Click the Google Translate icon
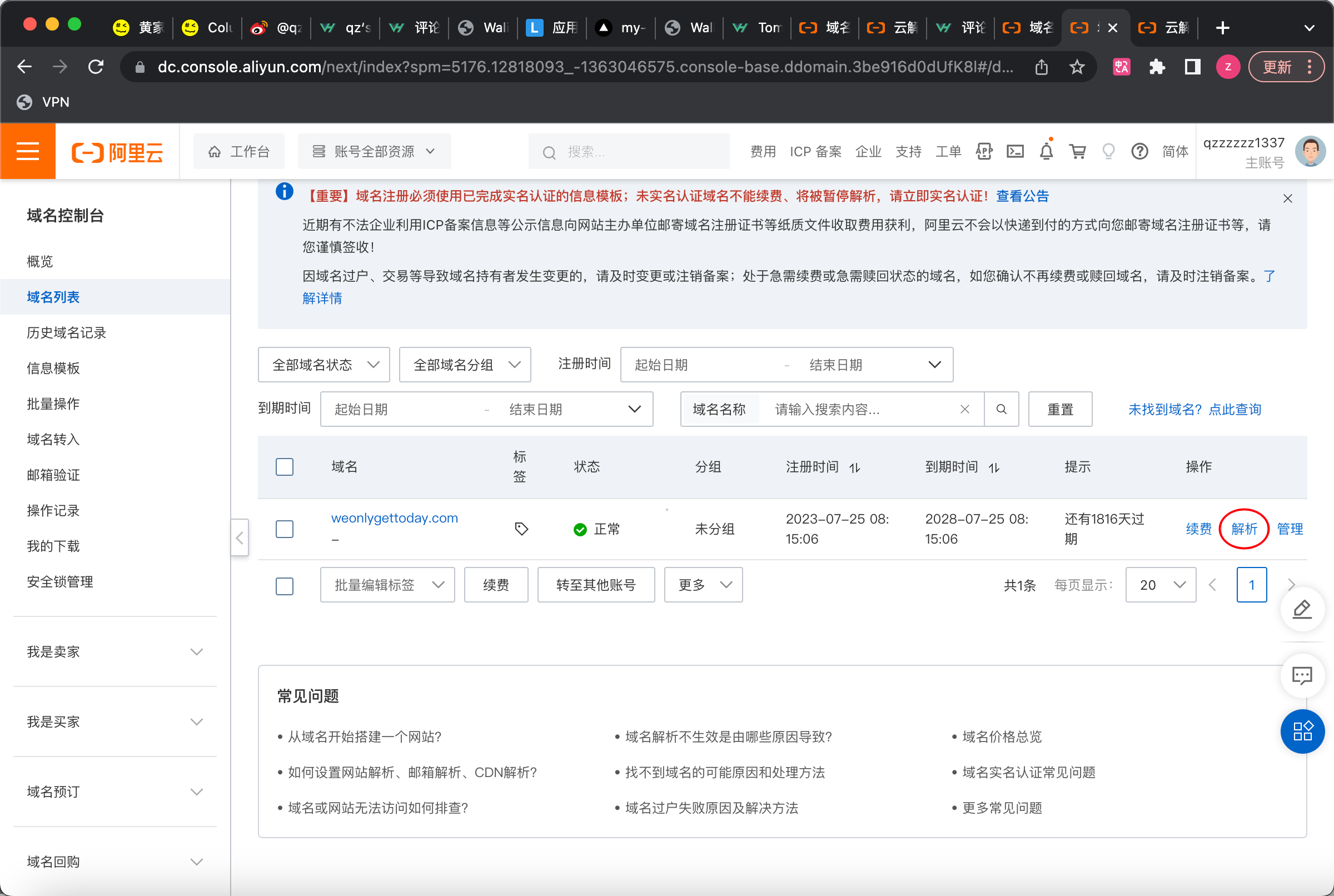Image resolution: width=1334 pixels, height=896 pixels. (1122, 67)
